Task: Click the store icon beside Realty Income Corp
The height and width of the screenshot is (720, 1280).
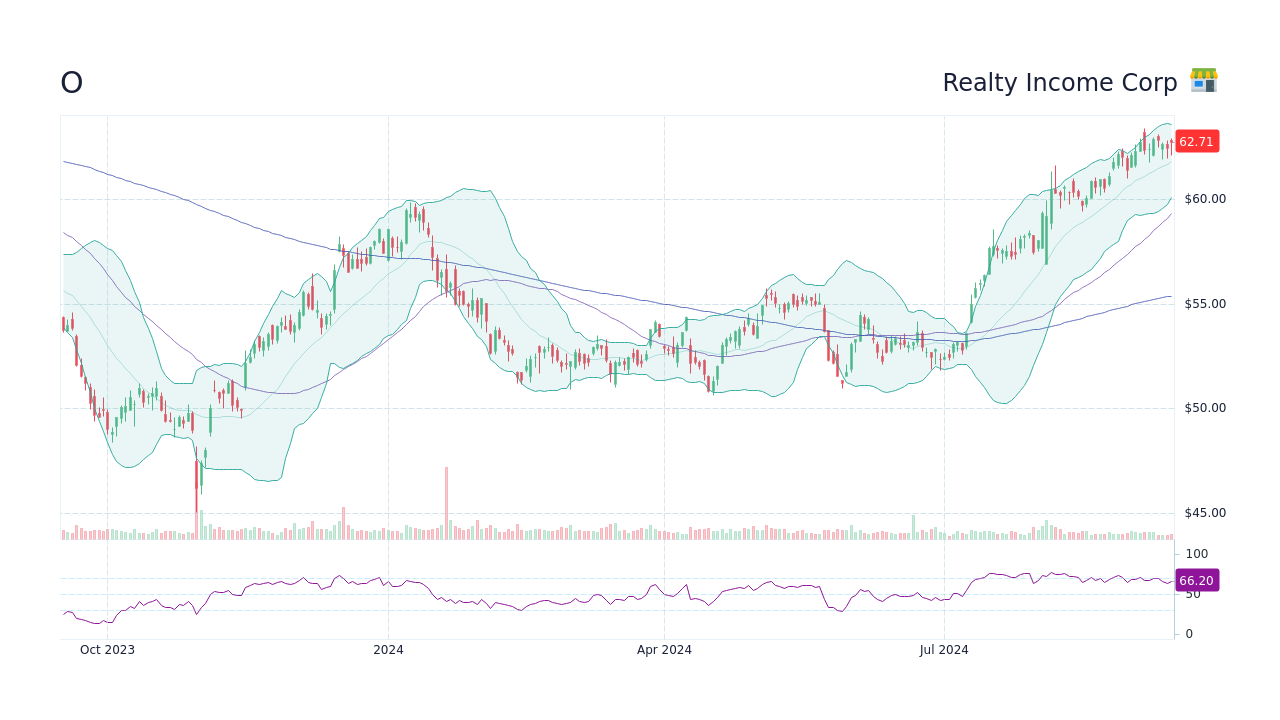Action: click(x=1204, y=81)
